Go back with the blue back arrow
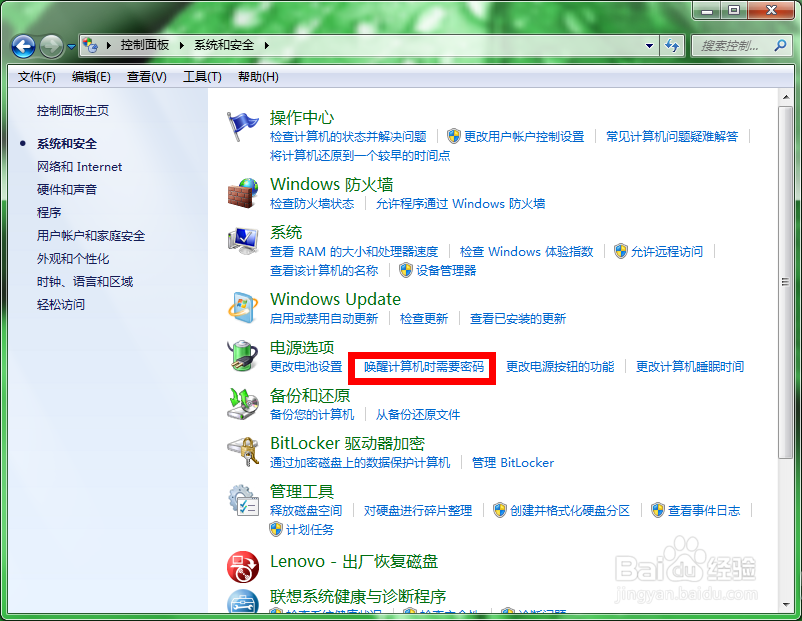This screenshot has width=802, height=621. [23, 47]
